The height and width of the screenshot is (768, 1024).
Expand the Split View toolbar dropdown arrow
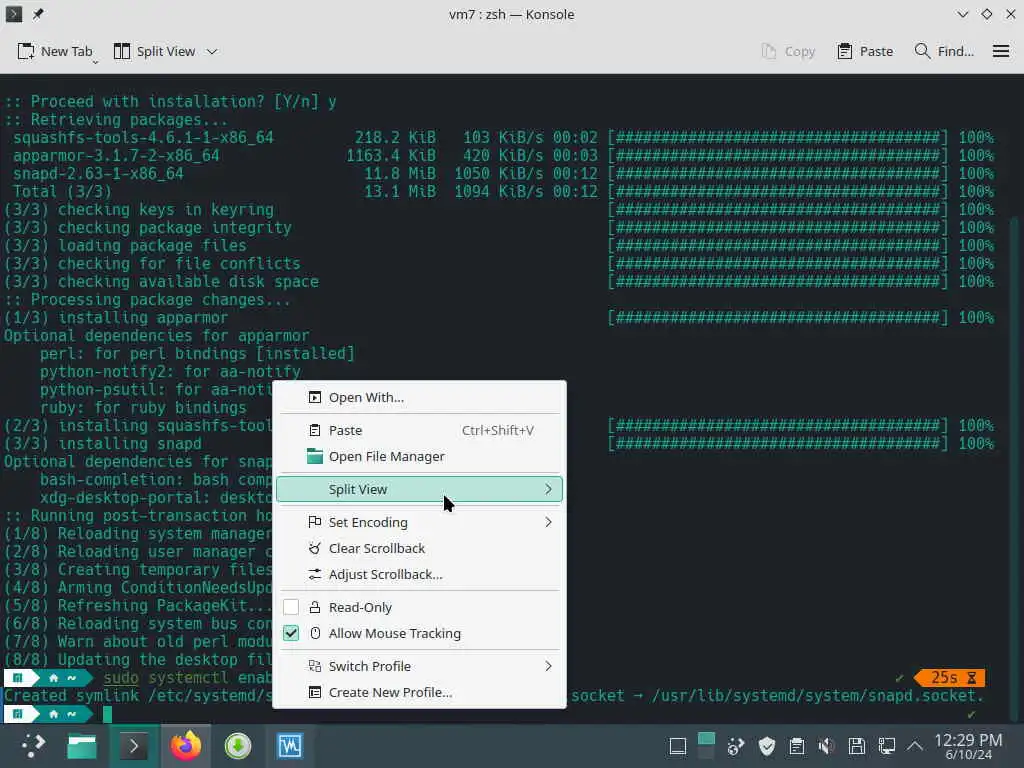pos(212,51)
